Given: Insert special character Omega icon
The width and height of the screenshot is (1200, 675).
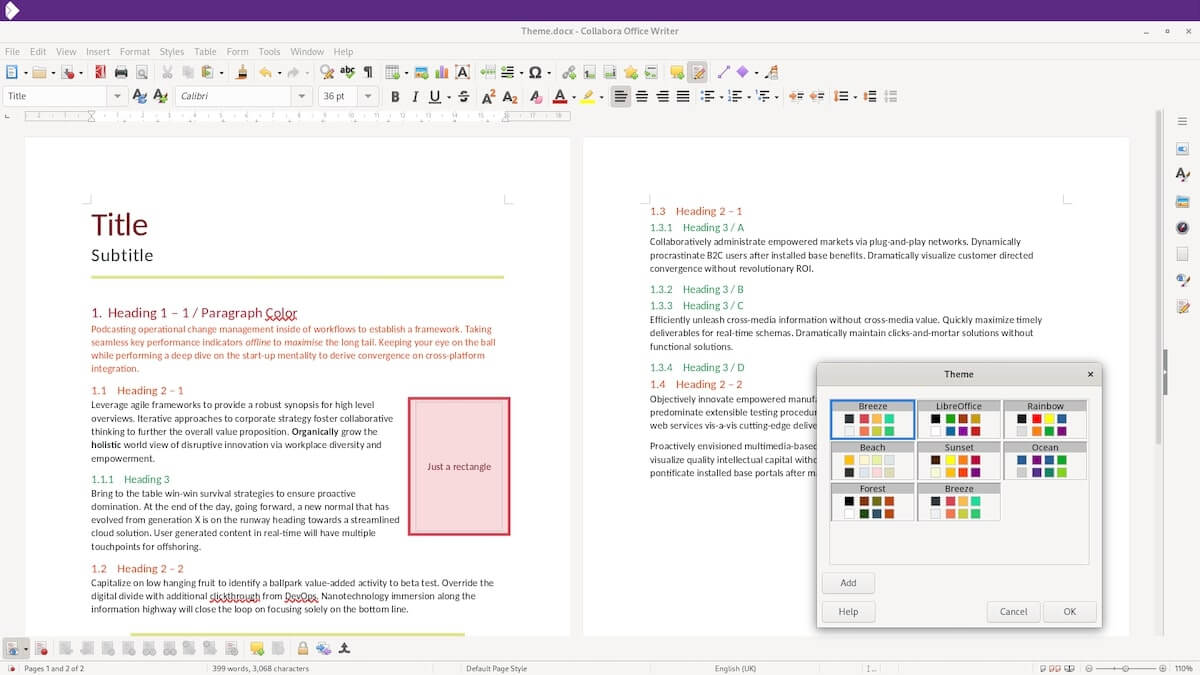Looking at the screenshot, I should 535,72.
